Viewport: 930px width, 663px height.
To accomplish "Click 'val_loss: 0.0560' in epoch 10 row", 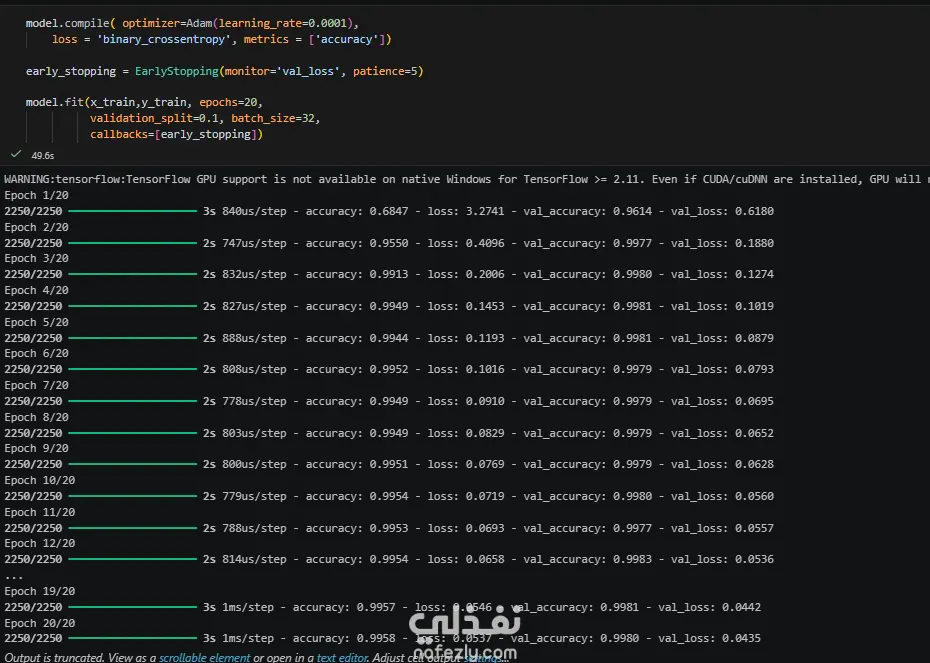I will point(722,496).
